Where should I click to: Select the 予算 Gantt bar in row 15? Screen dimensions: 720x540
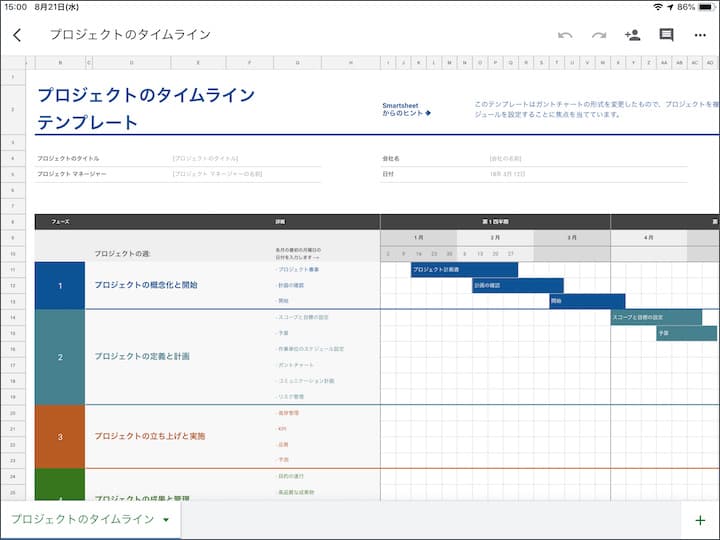pos(686,333)
